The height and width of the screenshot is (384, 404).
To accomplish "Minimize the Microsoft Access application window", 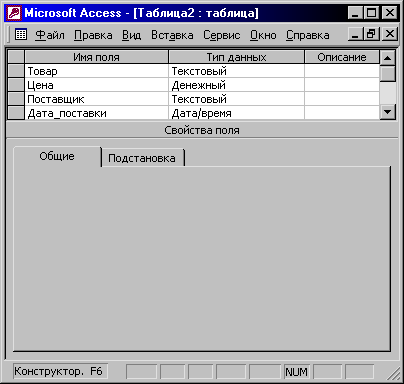I will (355, 13).
